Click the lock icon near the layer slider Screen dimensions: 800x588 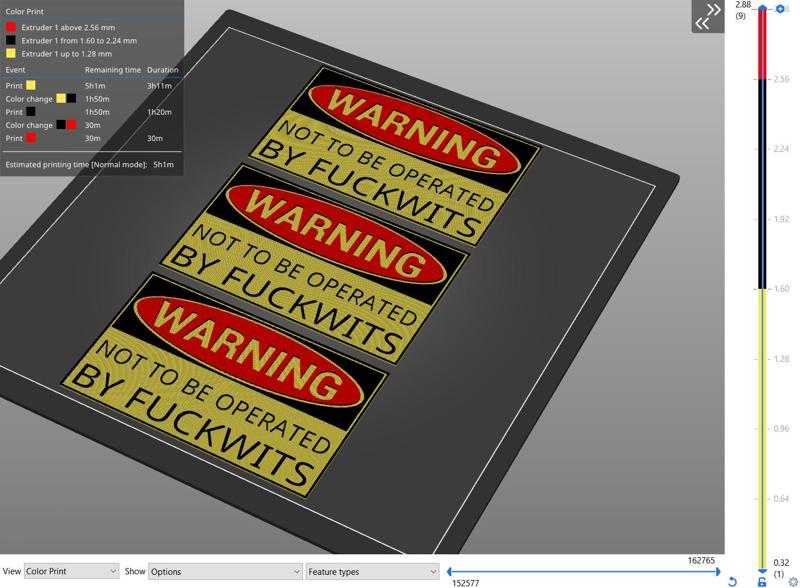762,581
